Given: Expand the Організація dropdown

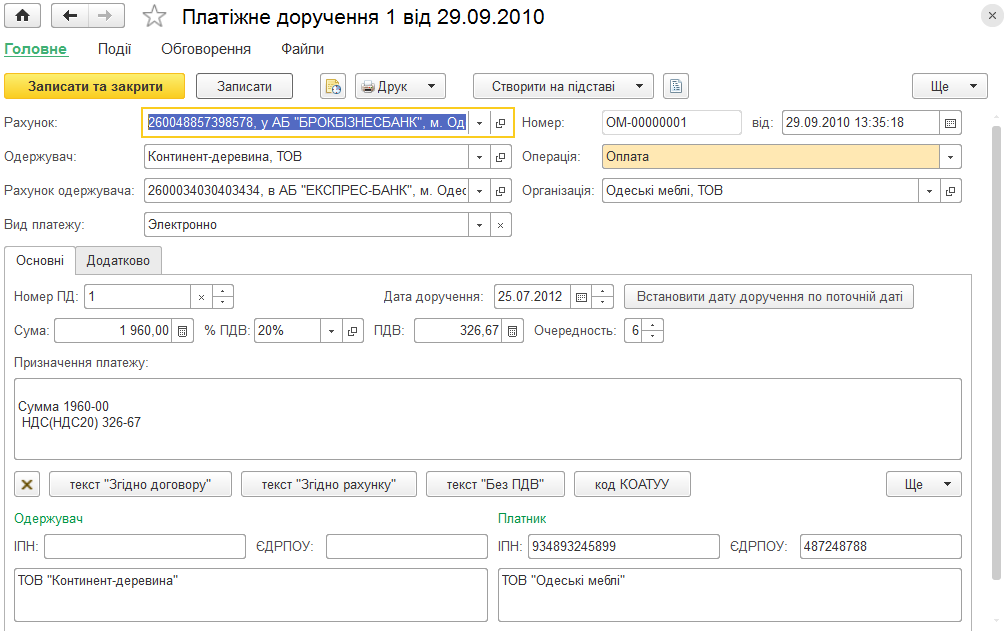Looking at the screenshot, I should [929, 191].
